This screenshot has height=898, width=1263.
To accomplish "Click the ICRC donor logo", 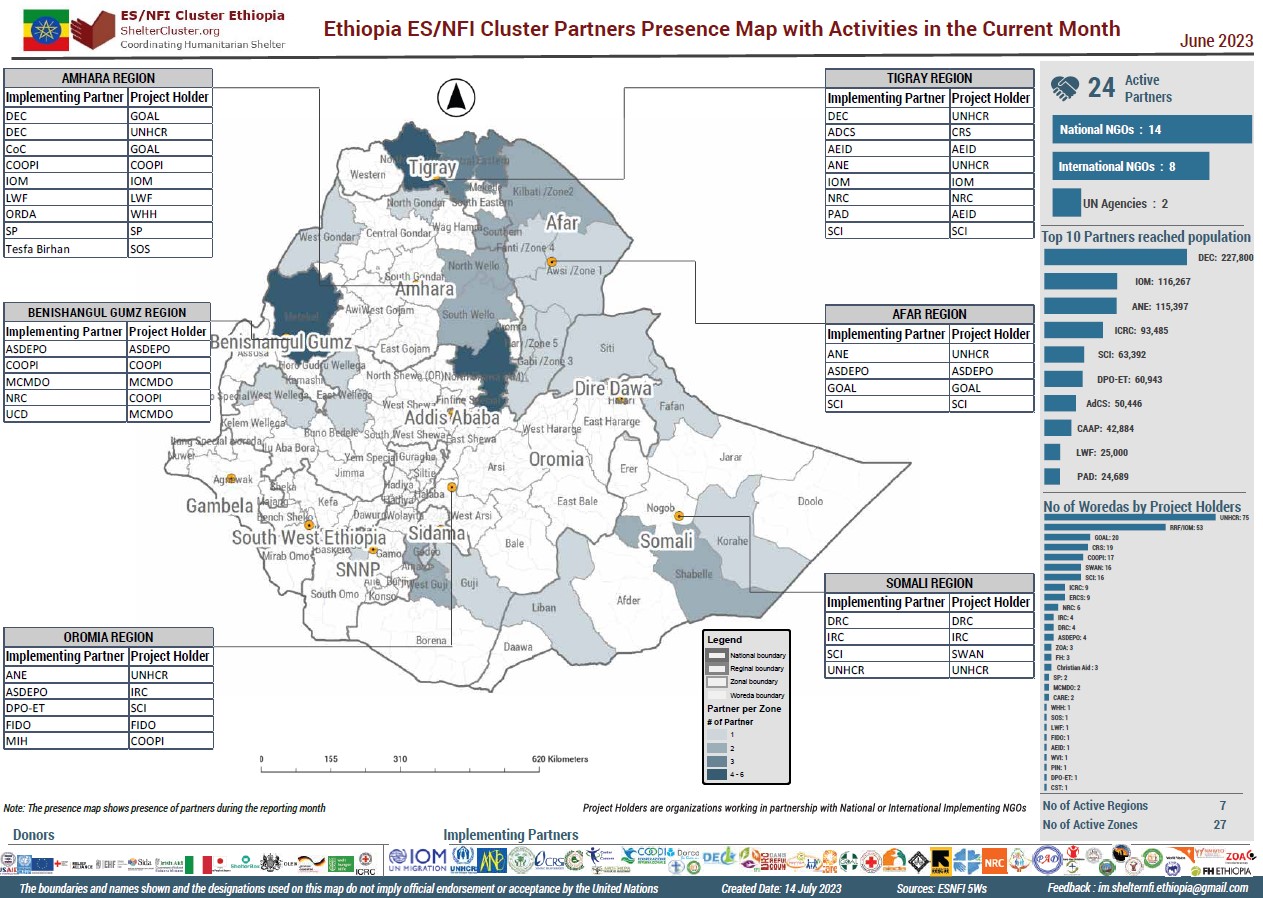I will [x=366, y=860].
